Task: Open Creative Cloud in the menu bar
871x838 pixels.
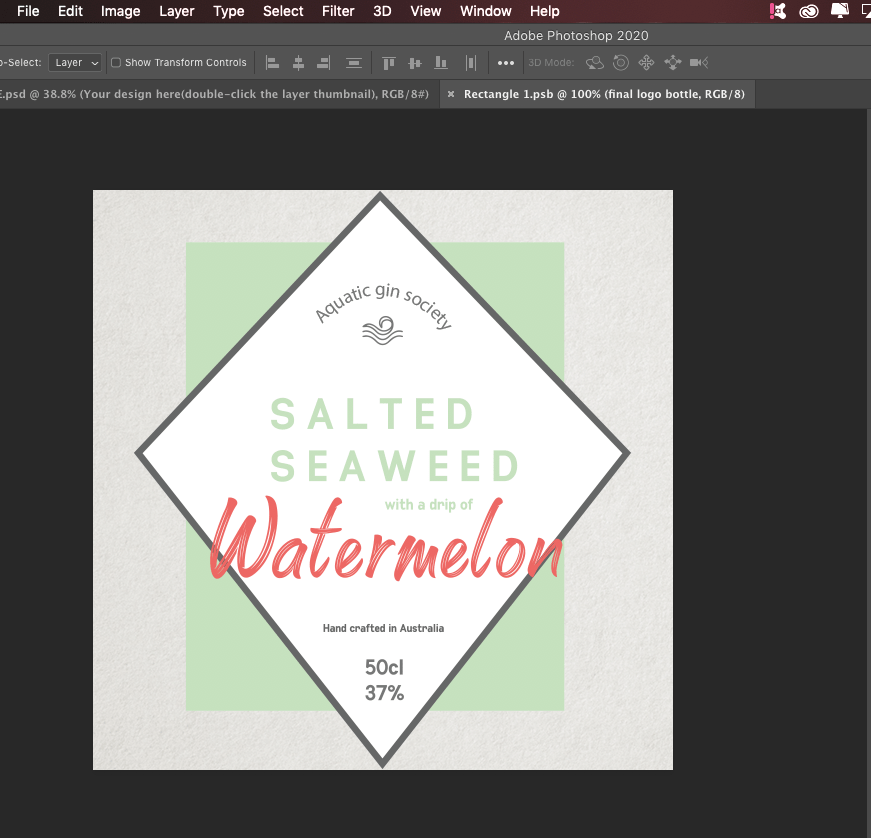Action: click(808, 11)
